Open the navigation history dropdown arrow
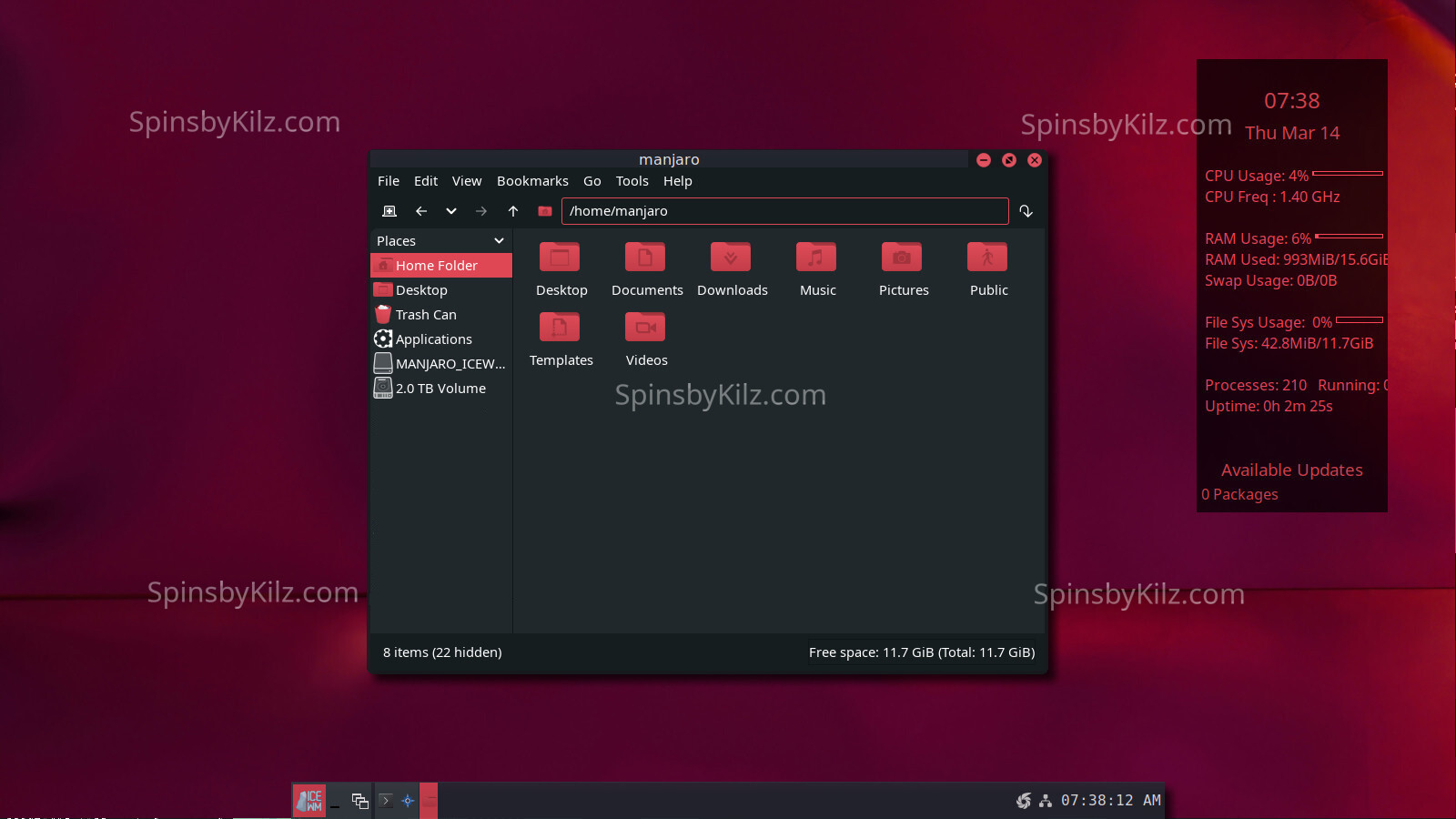The height and width of the screenshot is (819, 1456). pos(450,211)
